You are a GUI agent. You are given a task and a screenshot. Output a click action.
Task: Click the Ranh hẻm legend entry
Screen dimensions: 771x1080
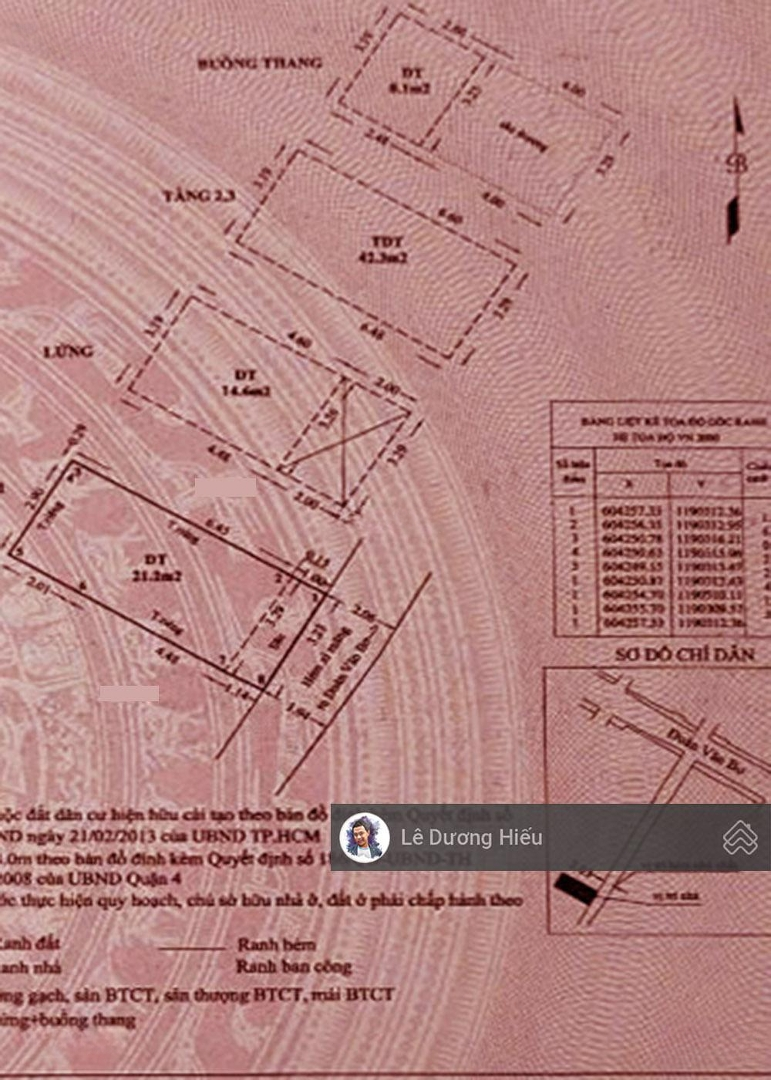276,945
